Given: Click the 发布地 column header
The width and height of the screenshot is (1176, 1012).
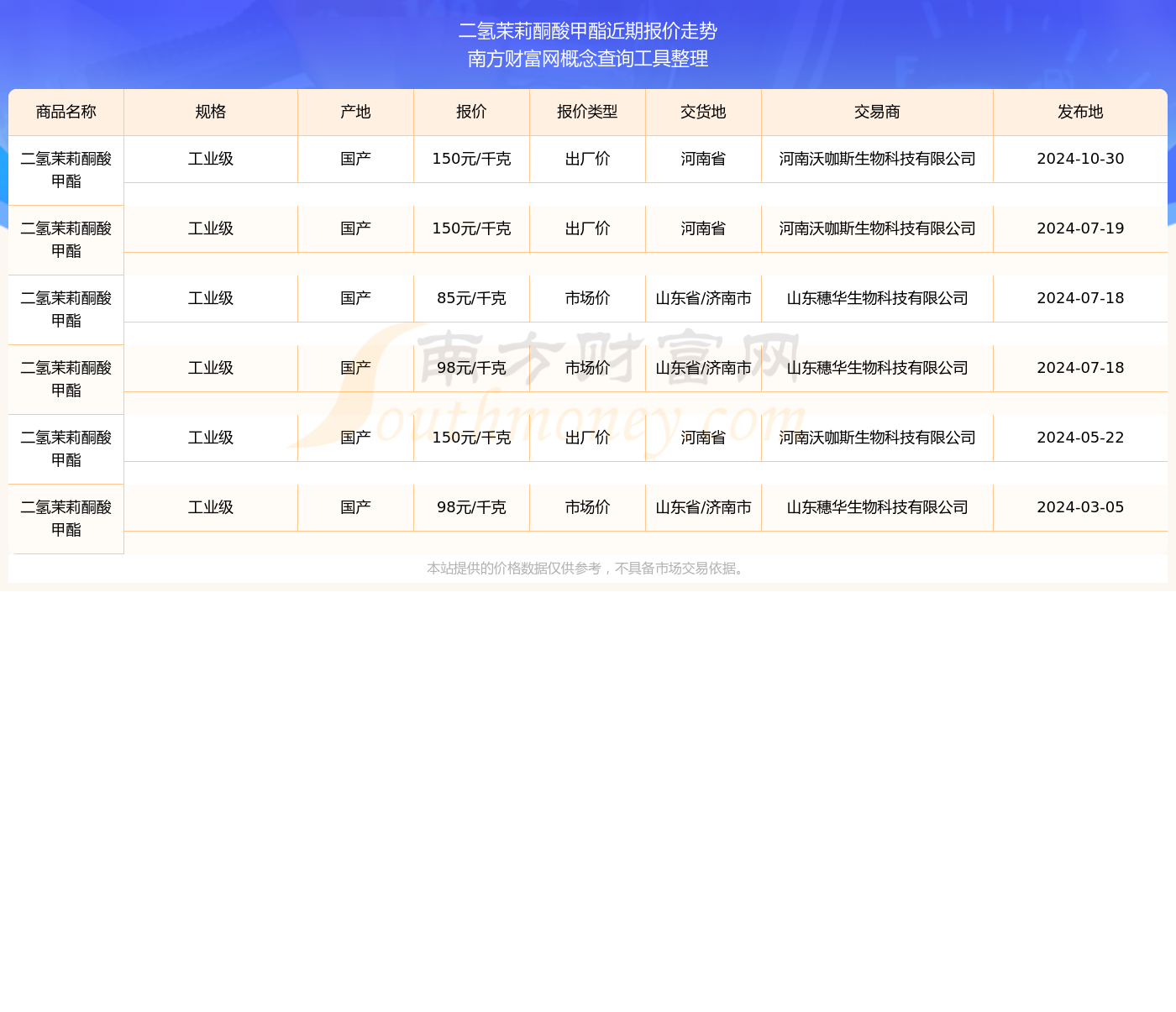Looking at the screenshot, I should (x=1080, y=112).
